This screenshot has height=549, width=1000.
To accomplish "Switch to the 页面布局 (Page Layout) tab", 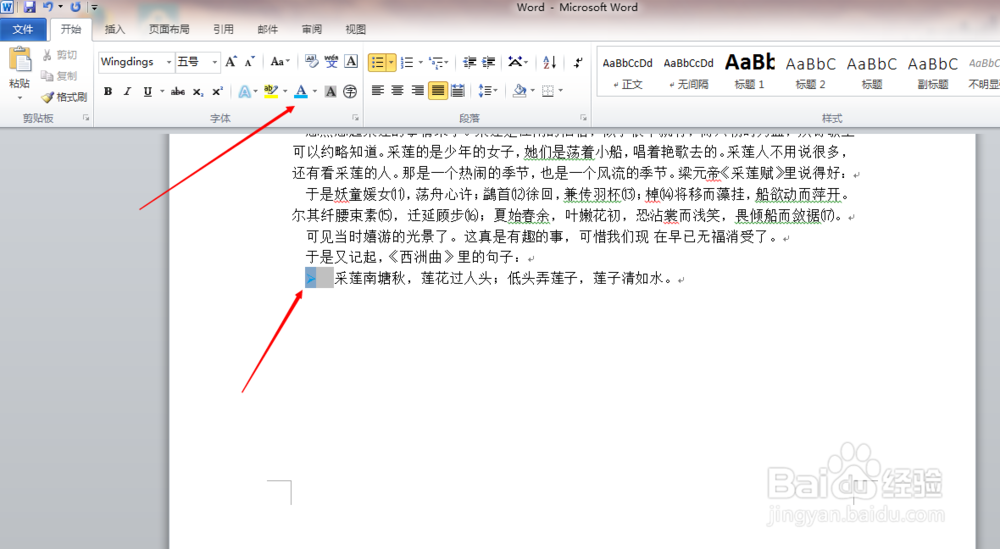I will coord(169,29).
